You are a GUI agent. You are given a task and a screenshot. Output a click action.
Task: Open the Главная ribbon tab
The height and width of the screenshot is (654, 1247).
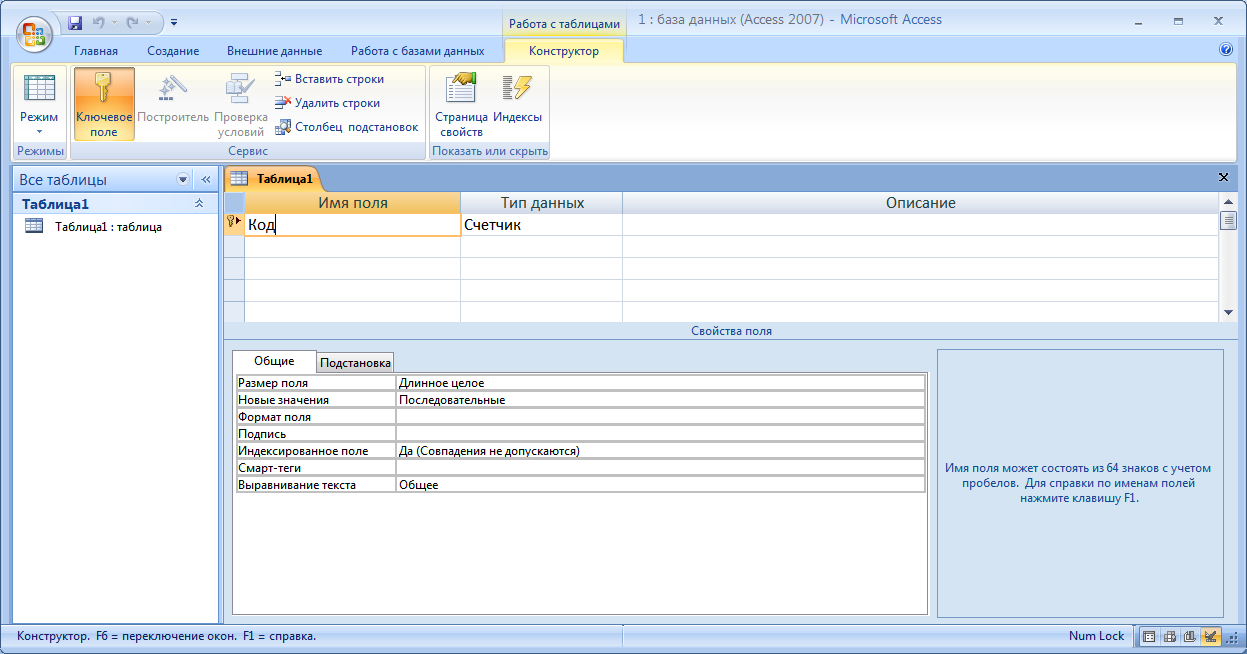coord(96,51)
